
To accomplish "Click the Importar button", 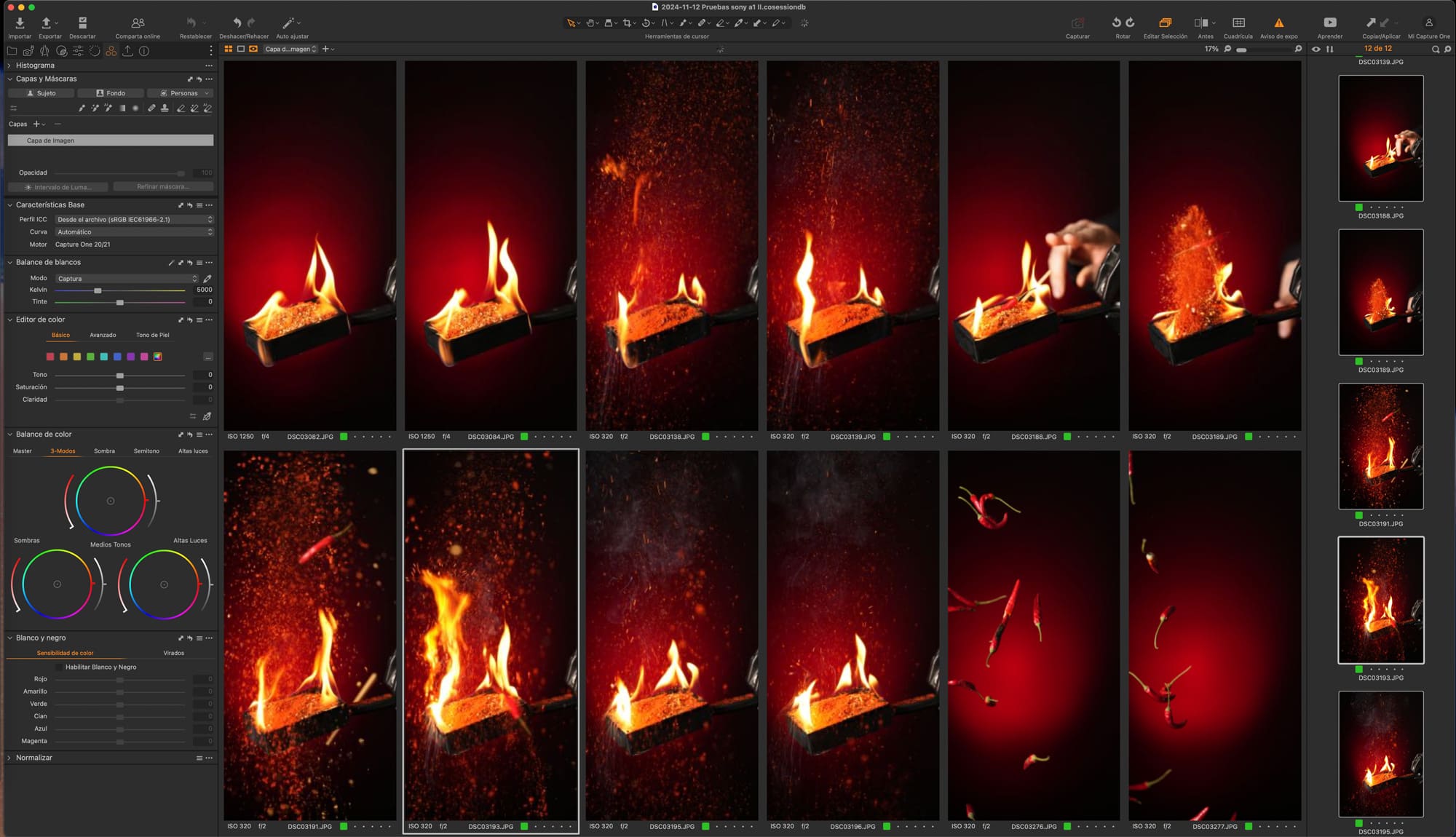I will click(20, 28).
